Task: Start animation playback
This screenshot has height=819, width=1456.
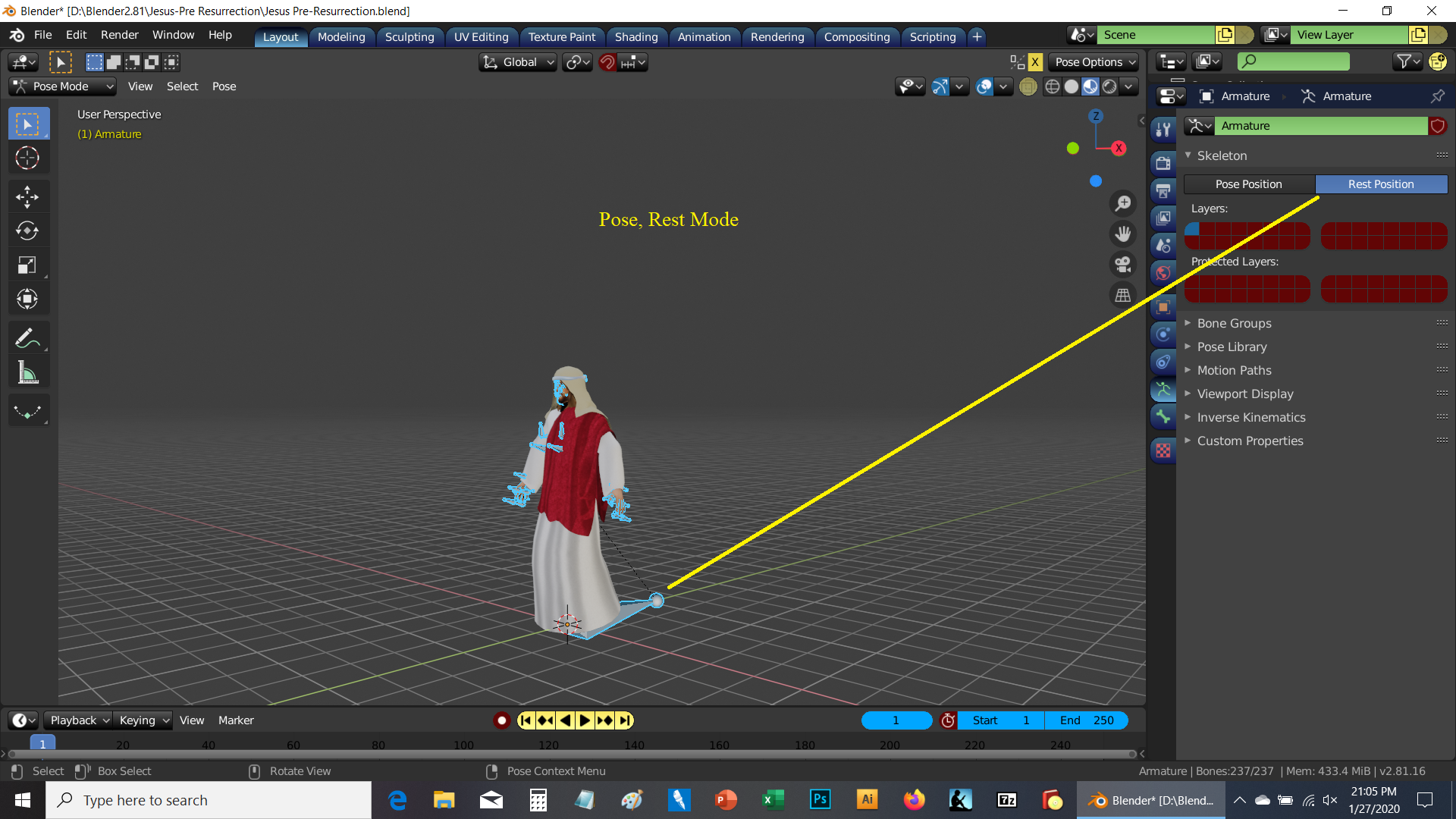Action: click(585, 720)
